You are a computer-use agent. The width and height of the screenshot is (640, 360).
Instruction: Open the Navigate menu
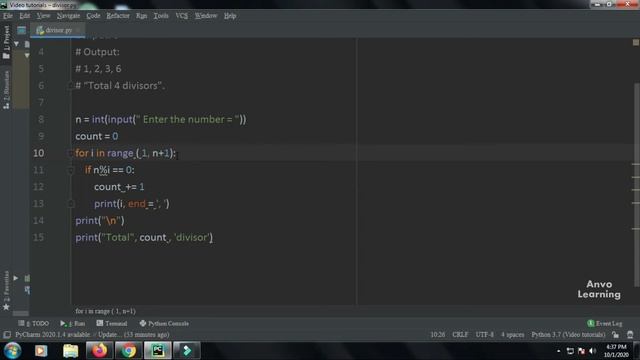pos(68,16)
